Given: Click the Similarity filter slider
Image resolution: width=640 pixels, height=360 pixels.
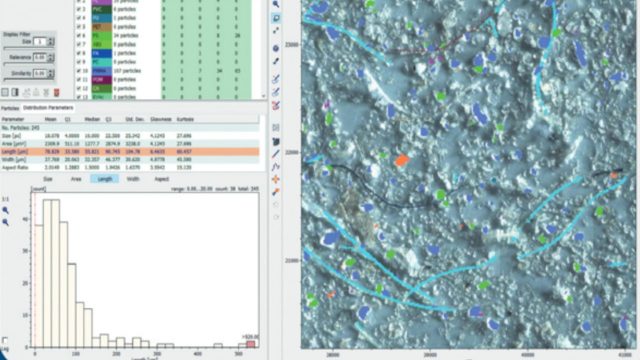Looking at the screenshot, I should (29, 80).
